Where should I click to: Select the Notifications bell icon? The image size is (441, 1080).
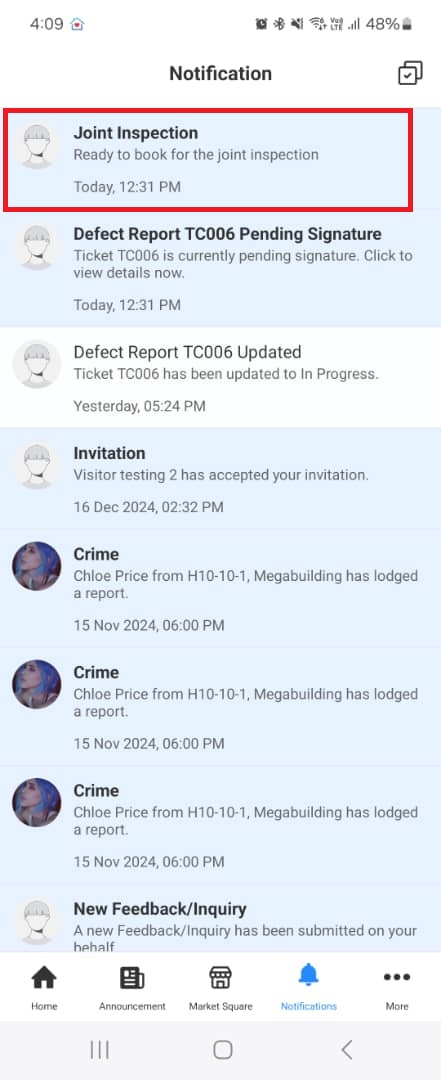click(309, 976)
